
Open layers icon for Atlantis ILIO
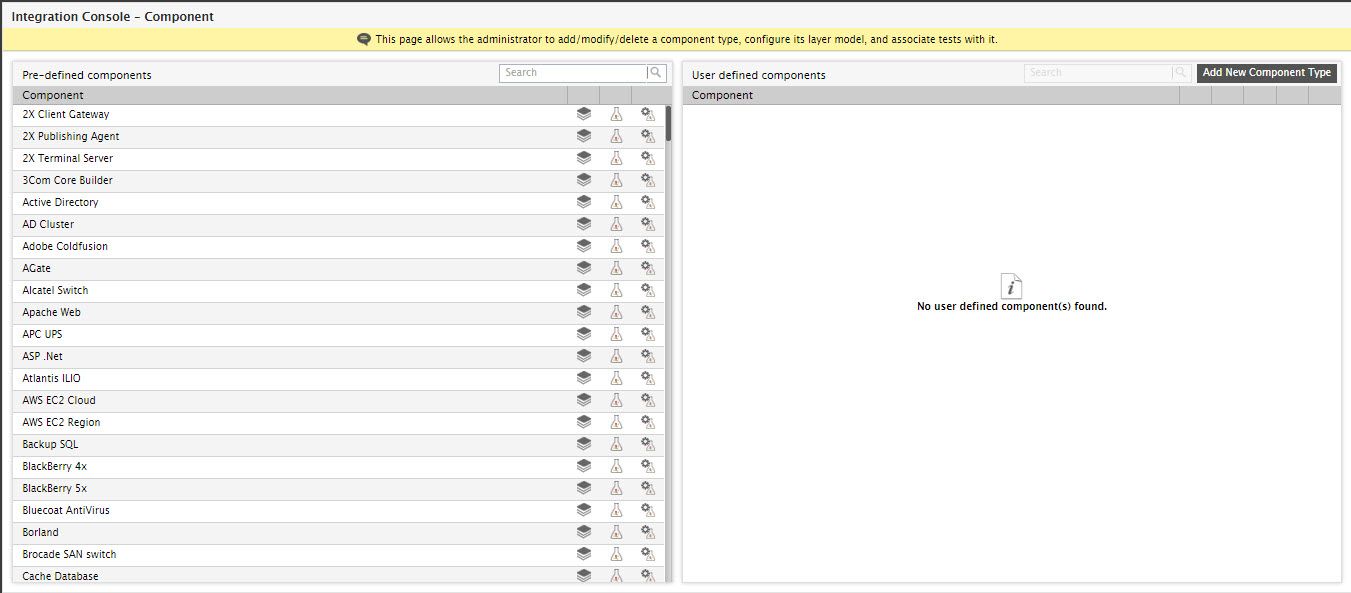coord(584,378)
